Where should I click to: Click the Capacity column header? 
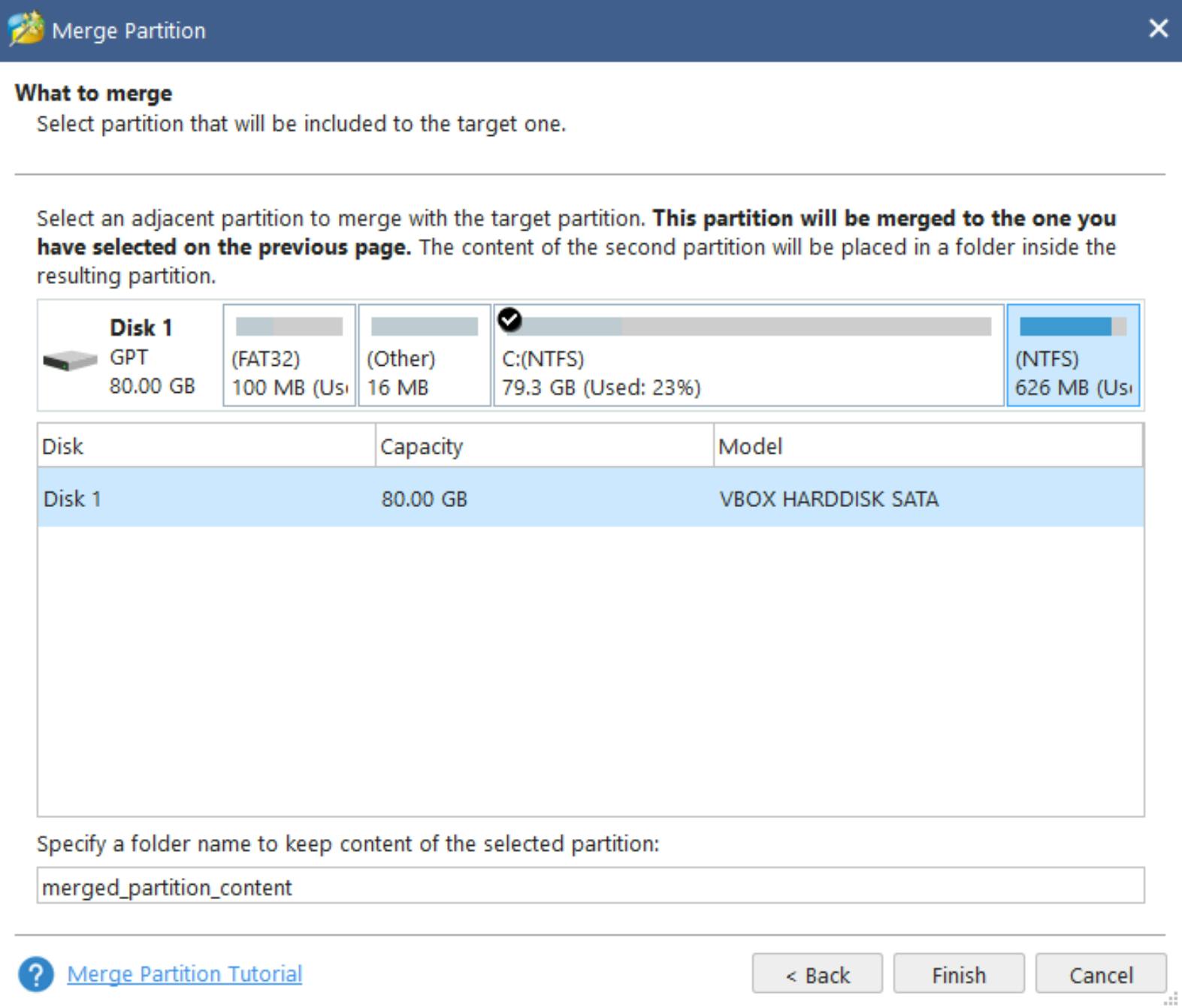point(544,446)
